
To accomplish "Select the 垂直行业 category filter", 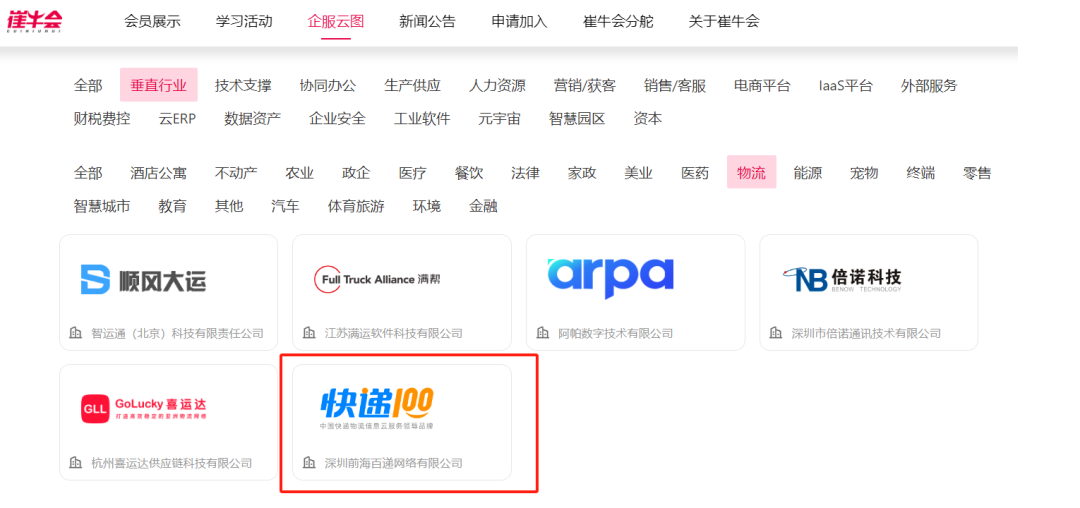I will click(x=158, y=85).
